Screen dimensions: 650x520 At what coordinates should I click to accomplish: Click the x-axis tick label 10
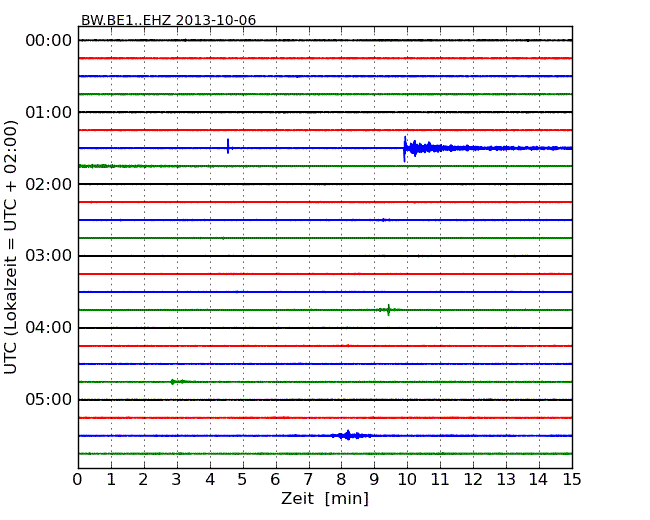(x=407, y=480)
